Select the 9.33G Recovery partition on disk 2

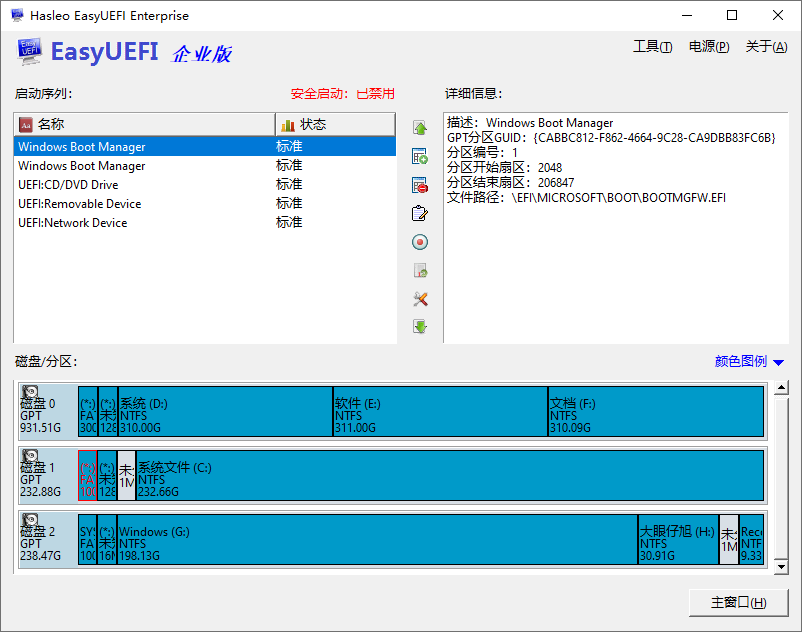751,539
